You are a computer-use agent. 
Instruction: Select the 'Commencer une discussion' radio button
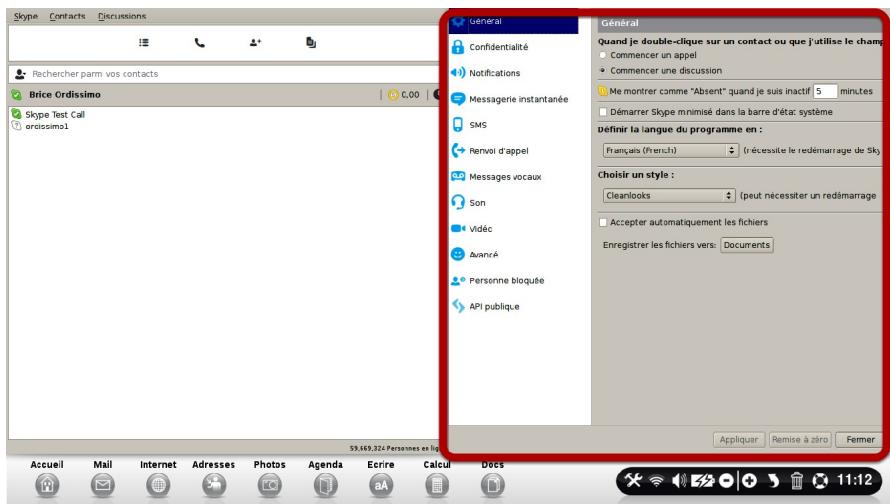point(603,70)
